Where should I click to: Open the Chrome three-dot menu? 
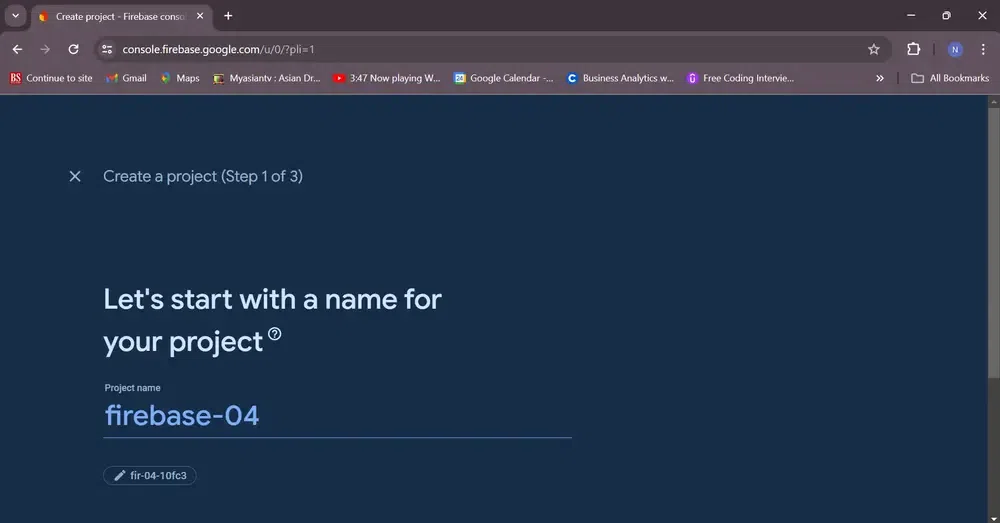(983, 49)
